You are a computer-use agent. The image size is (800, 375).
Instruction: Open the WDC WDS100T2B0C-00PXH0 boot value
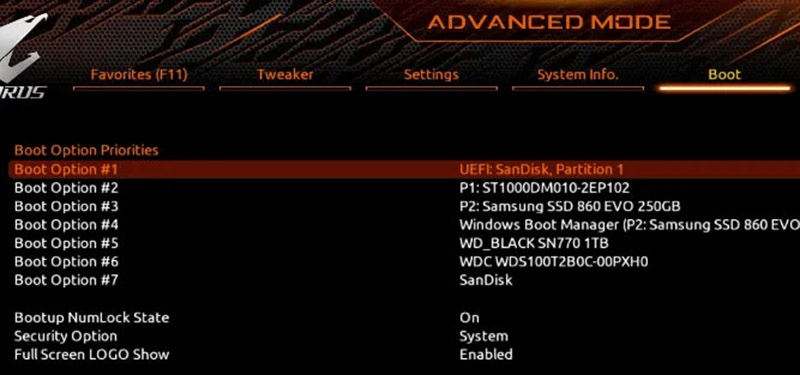click(554, 262)
